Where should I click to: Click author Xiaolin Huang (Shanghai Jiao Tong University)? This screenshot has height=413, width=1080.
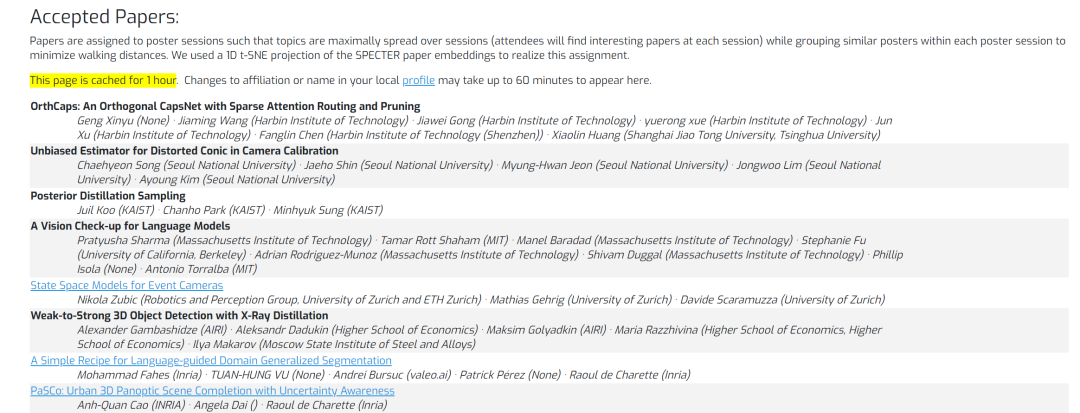(x=716, y=135)
